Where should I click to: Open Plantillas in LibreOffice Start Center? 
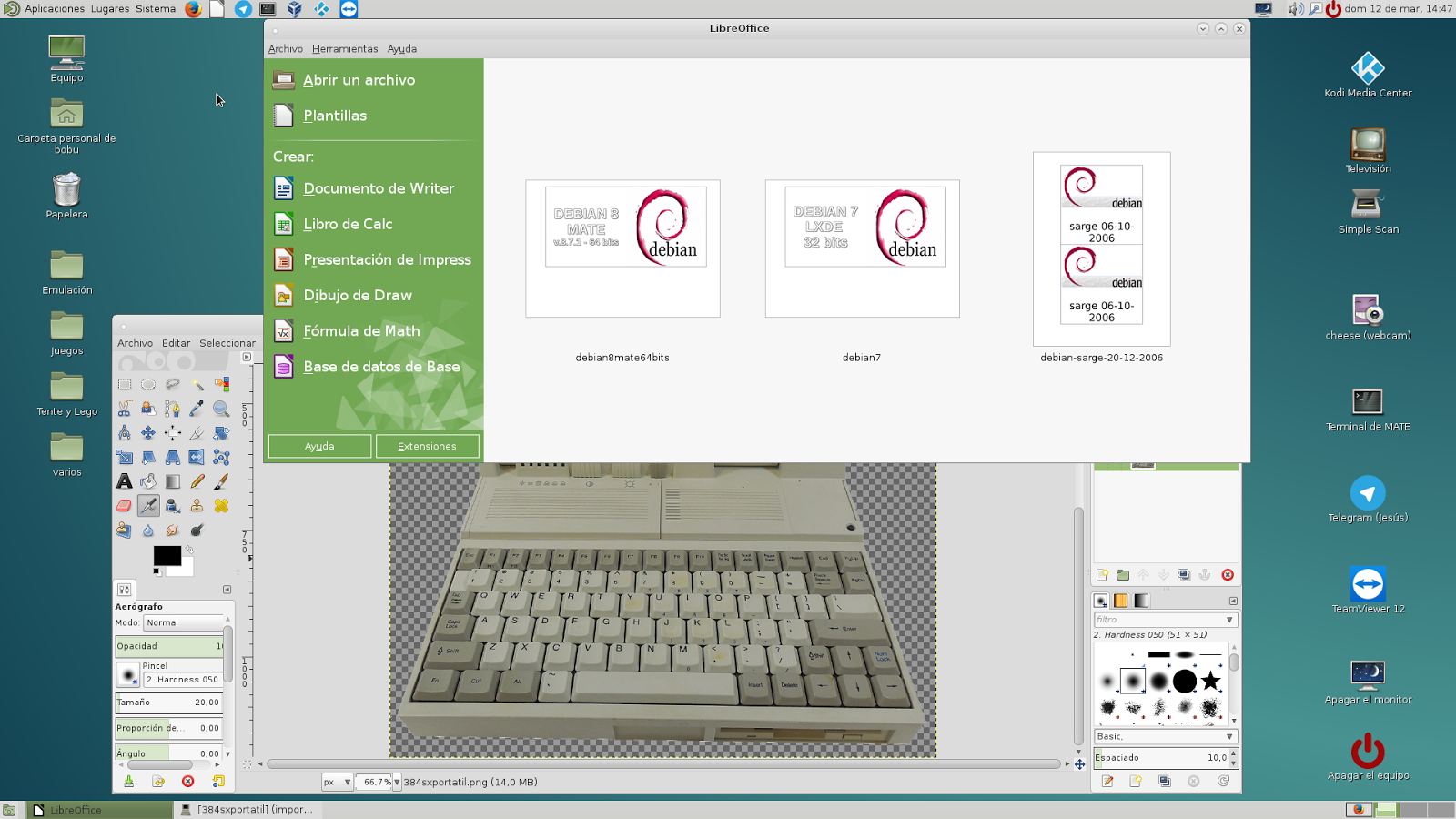pyautogui.click(x=319, y=116)
